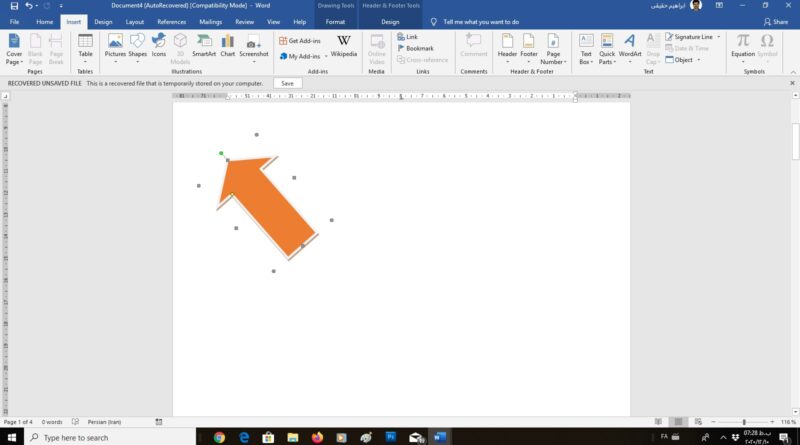Screen dimensions: 800x445
Task: Open the Drawing Tools Format tab
Action: click(x=336, y=21)
